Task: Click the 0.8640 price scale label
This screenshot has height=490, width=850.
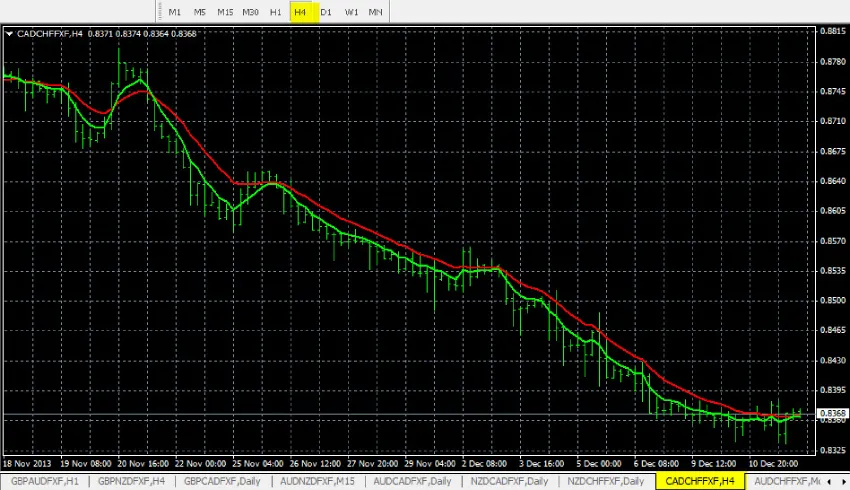Action: (x=833, y=180)
